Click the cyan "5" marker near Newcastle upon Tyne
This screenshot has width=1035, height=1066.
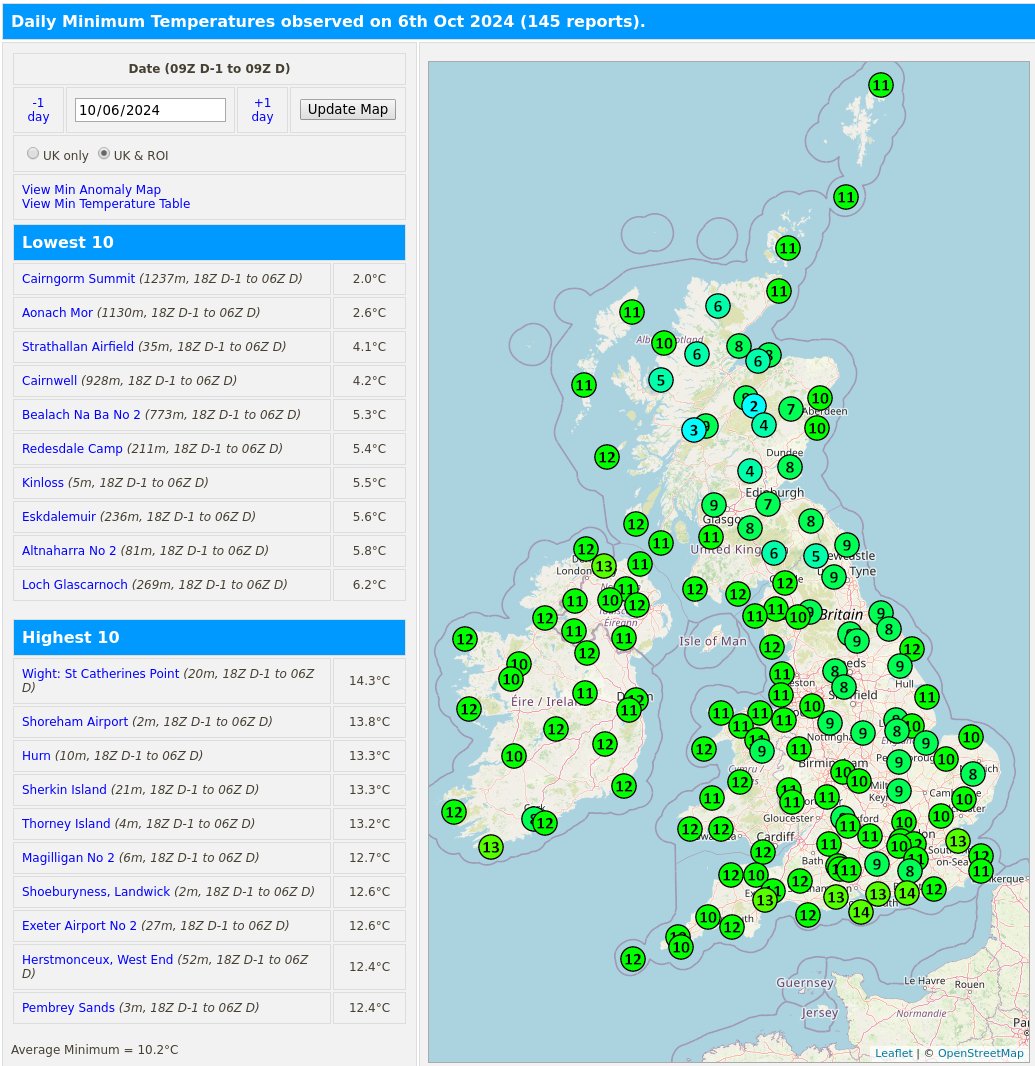[816, 555]
